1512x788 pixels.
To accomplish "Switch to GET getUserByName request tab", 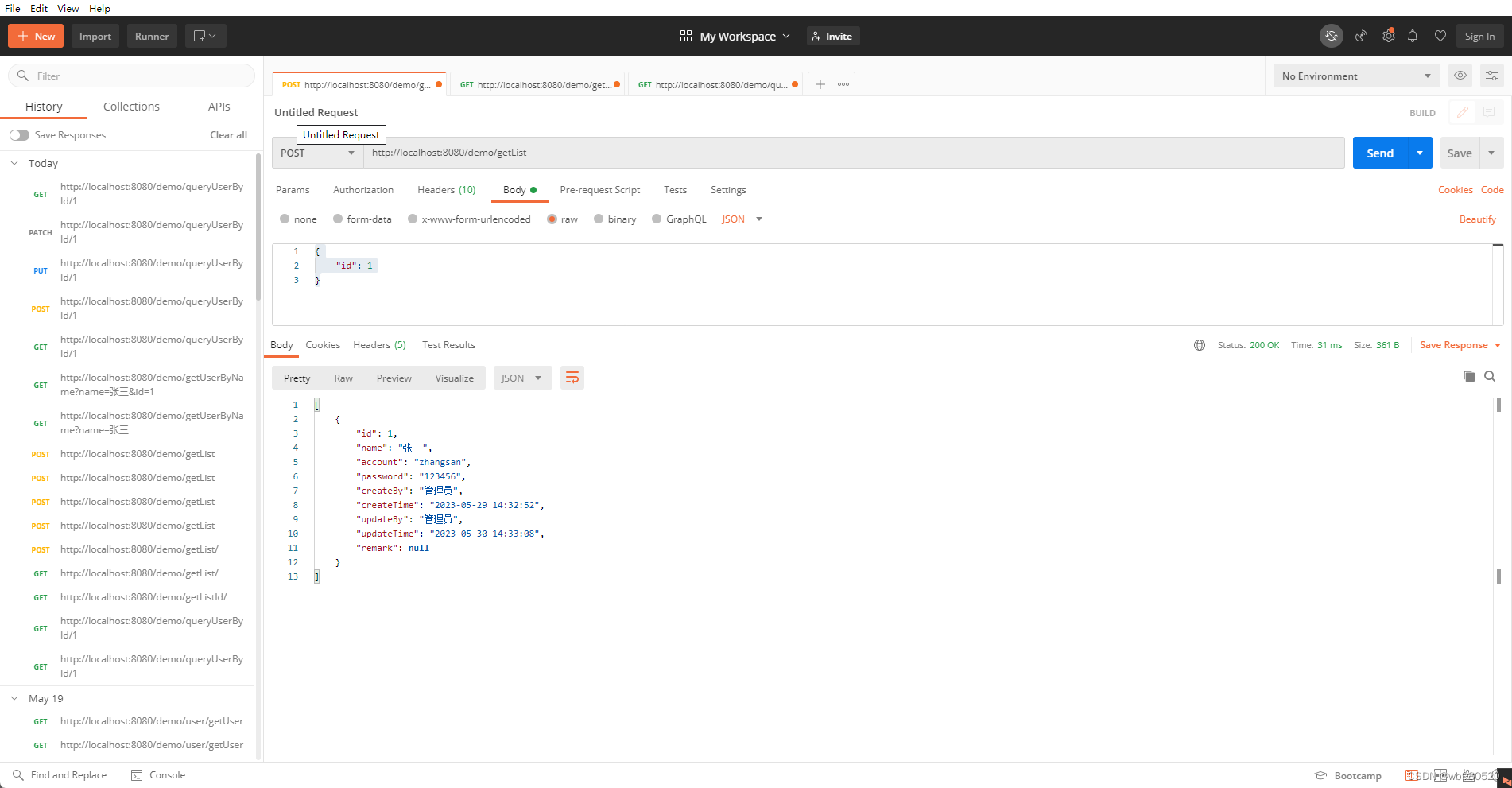I will pyautogui.click(x=537, y=84).
